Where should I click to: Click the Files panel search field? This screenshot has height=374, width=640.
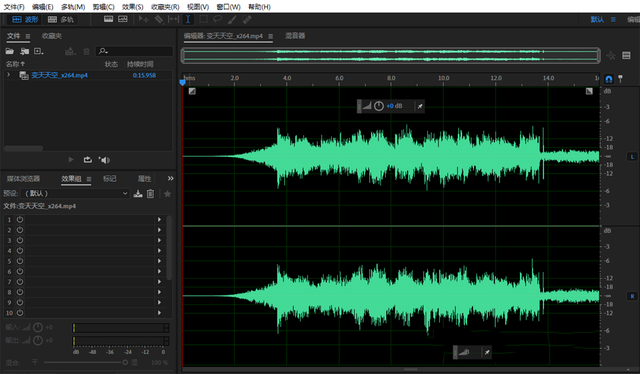point(134,51)
